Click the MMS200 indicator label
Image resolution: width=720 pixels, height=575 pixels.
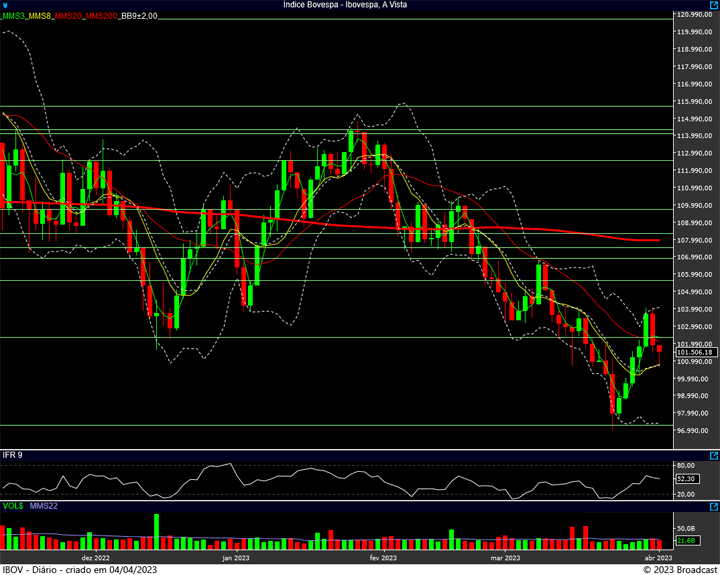(101, 16)
